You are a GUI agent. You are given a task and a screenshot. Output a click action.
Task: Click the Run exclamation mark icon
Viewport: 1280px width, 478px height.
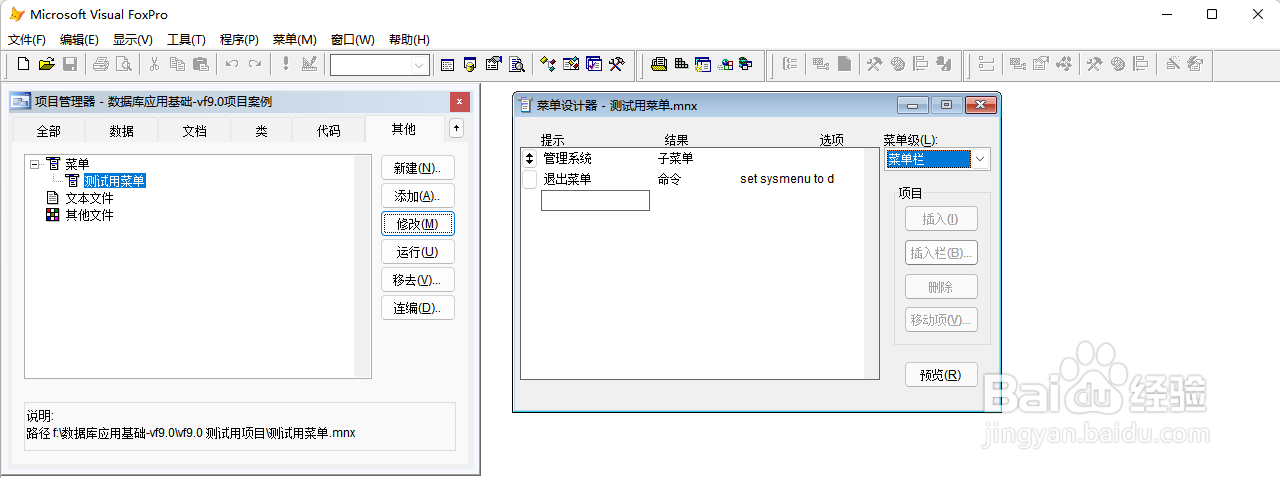pyautogui.click(x=285, y=64)
